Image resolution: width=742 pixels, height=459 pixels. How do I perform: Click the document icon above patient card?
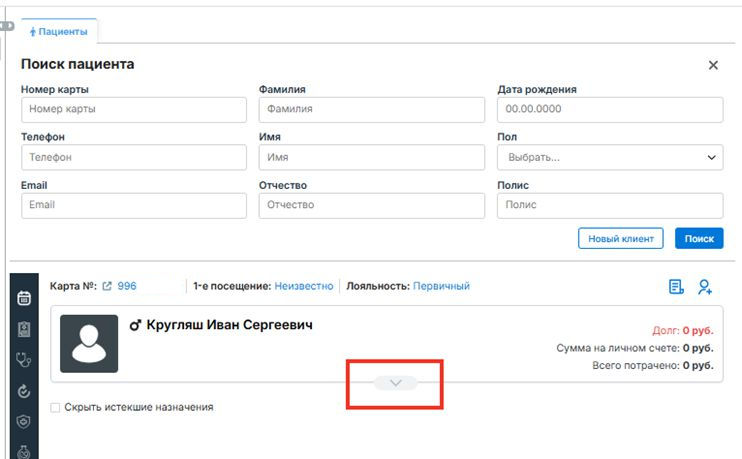(677, 287)
